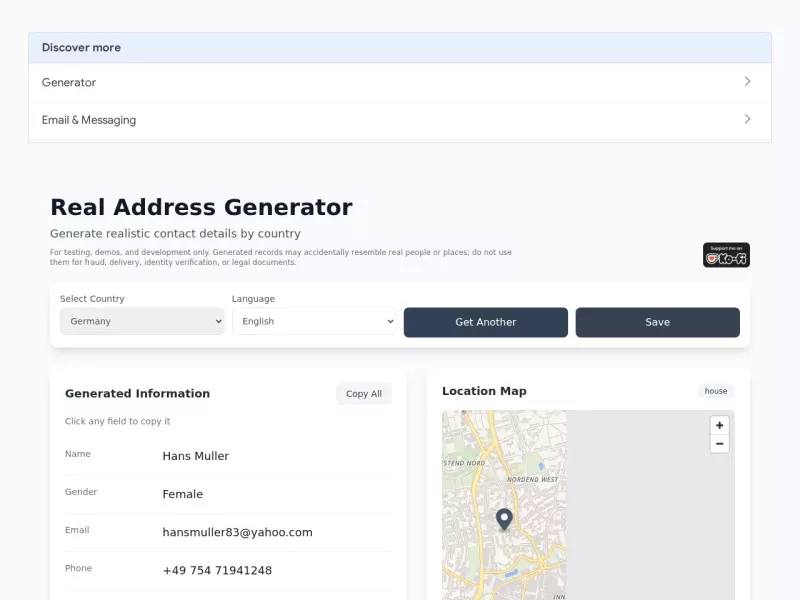Click the Support me on Ko-fi badge
The height and width of the screenshot is (600, 800).
click(726, 255)
